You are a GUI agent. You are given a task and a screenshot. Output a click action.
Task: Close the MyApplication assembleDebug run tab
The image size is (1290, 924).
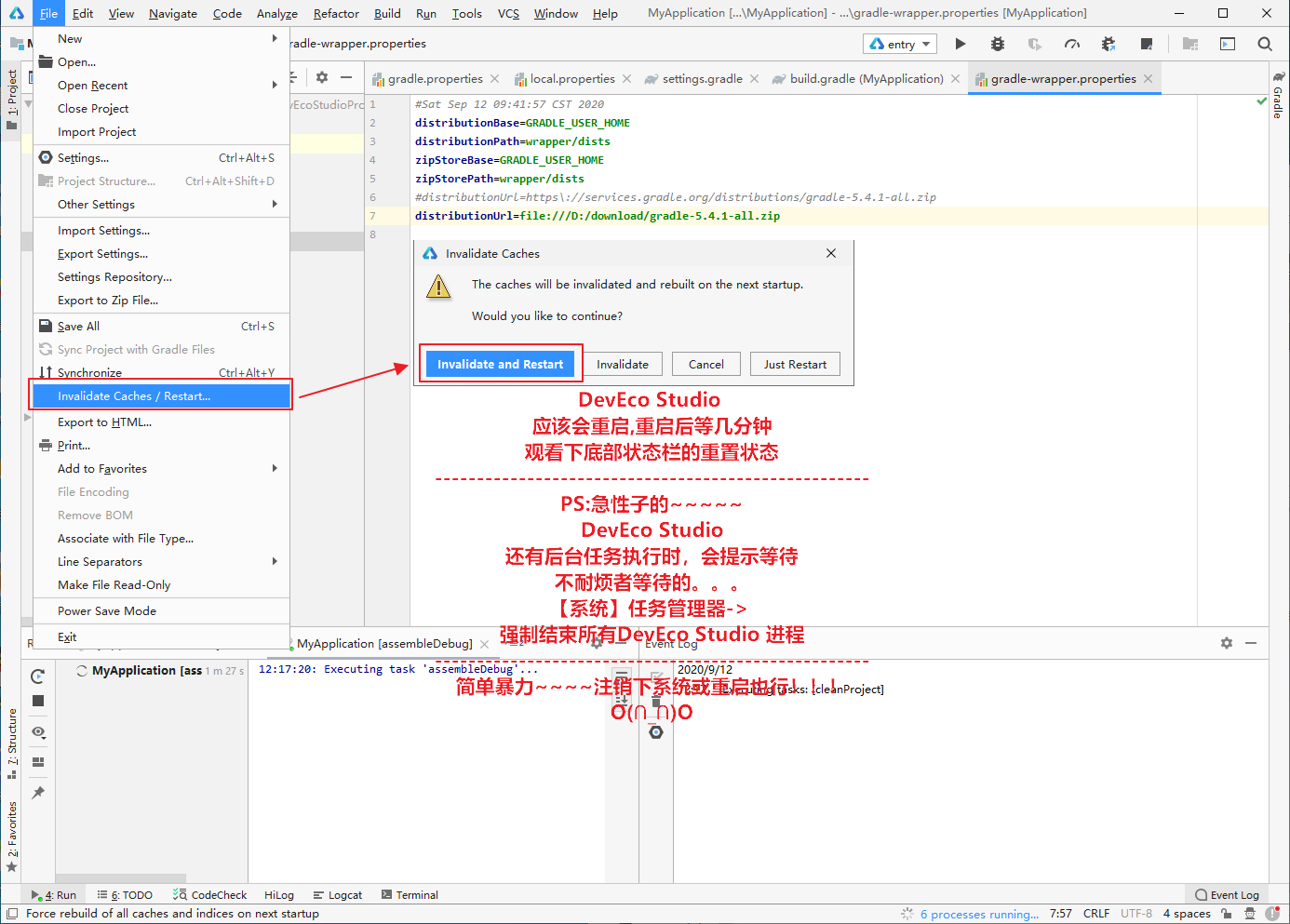pos(484,644)
